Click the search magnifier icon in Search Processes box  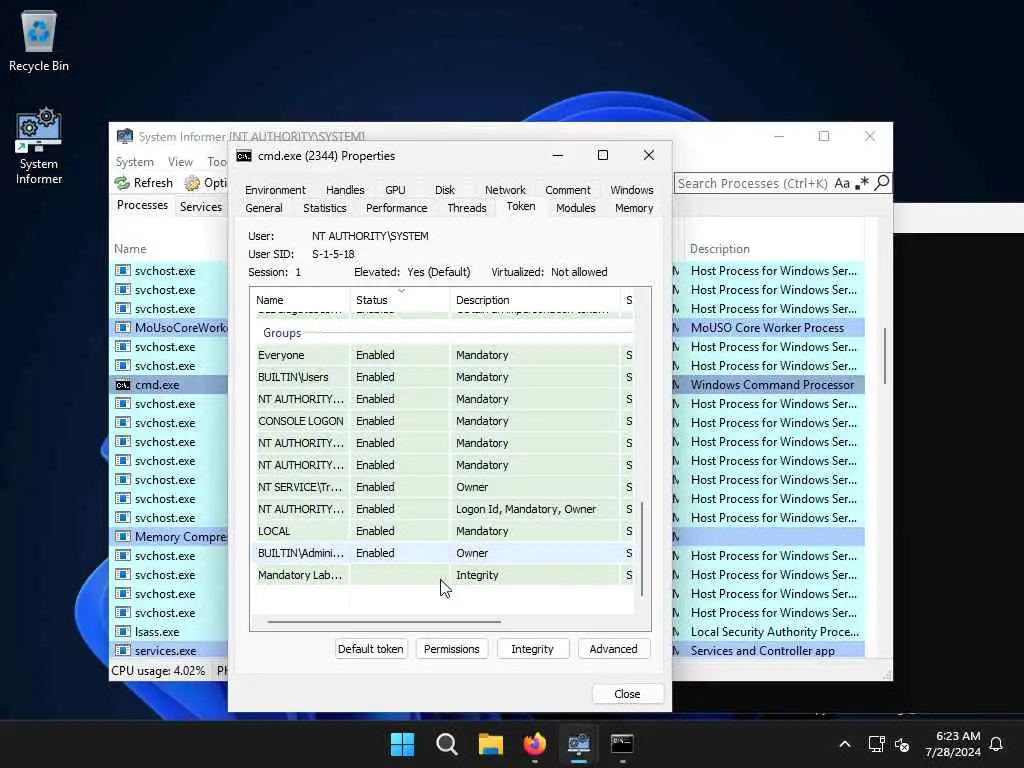(882, 183)
